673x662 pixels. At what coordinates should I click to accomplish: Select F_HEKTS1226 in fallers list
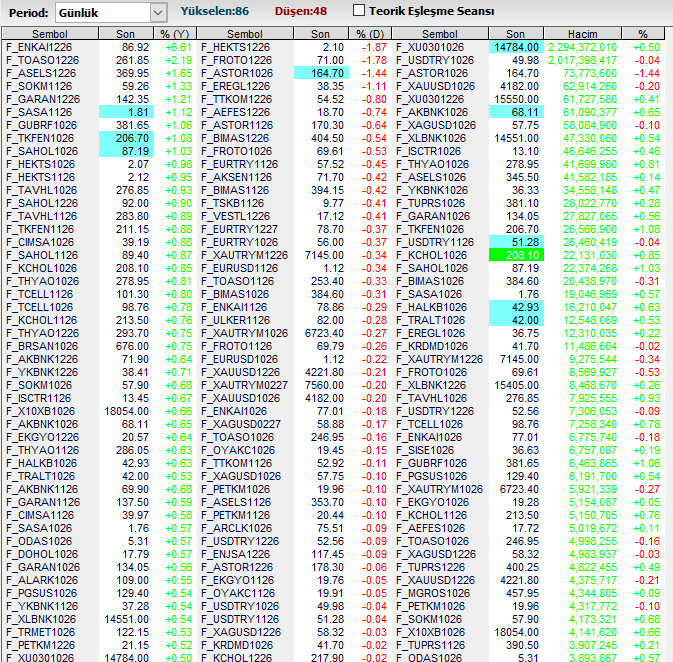tap(236, 47)
